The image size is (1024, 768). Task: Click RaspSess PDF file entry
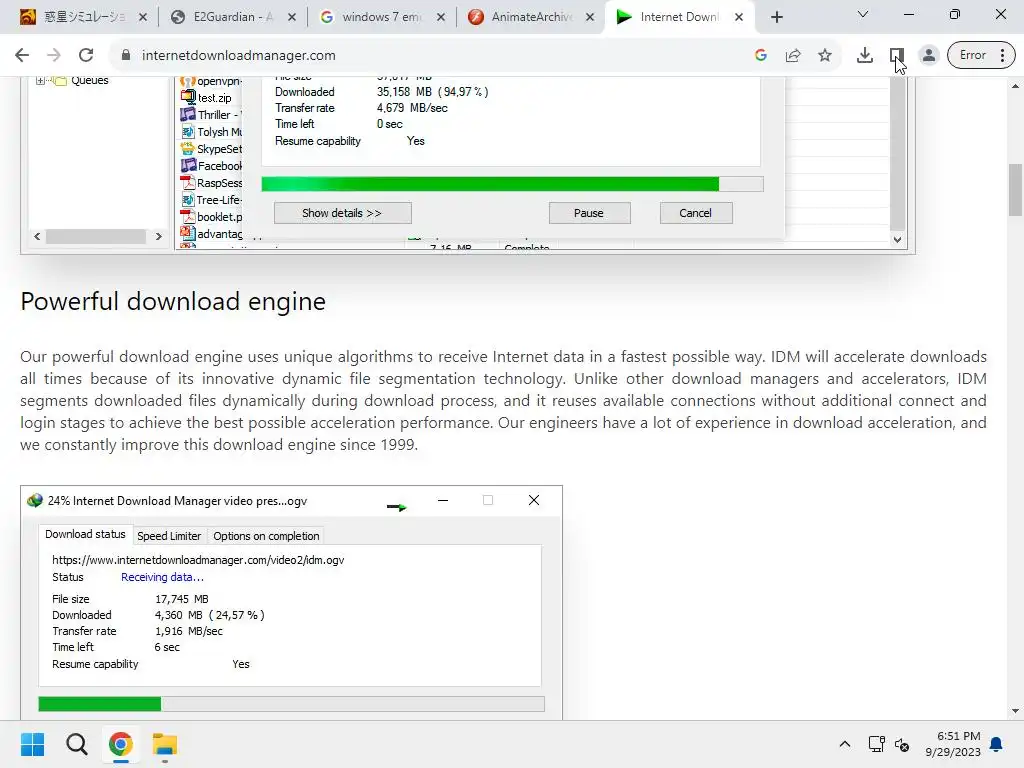212,183
